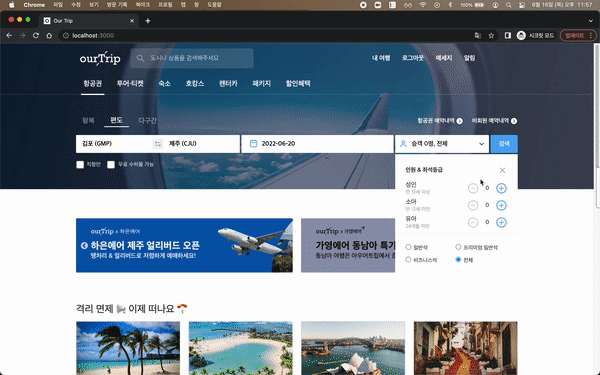Open the 2022-06-20 date picker field
Screen dimensions: 600x375
click(317, 144)
